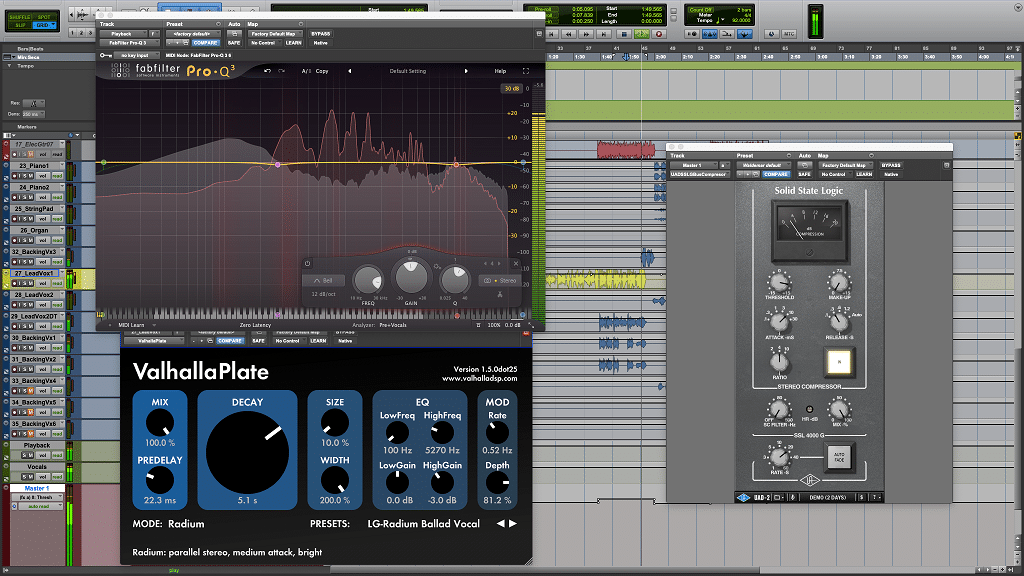Viewport: 1024px width, 576px height.
Task: Select the Master 1 track name
Action: (x=37, y=488)
